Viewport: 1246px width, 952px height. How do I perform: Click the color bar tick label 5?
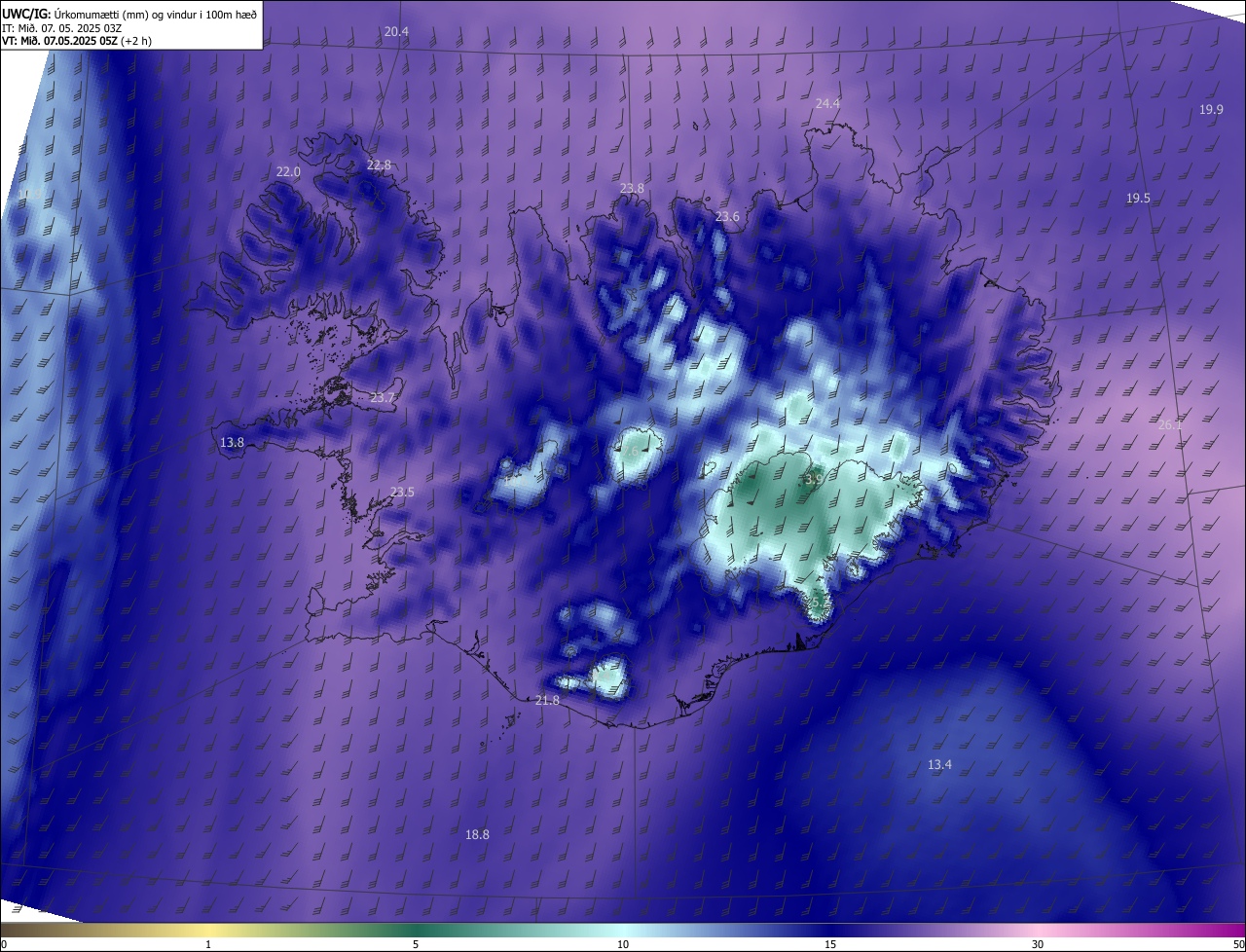416,944
